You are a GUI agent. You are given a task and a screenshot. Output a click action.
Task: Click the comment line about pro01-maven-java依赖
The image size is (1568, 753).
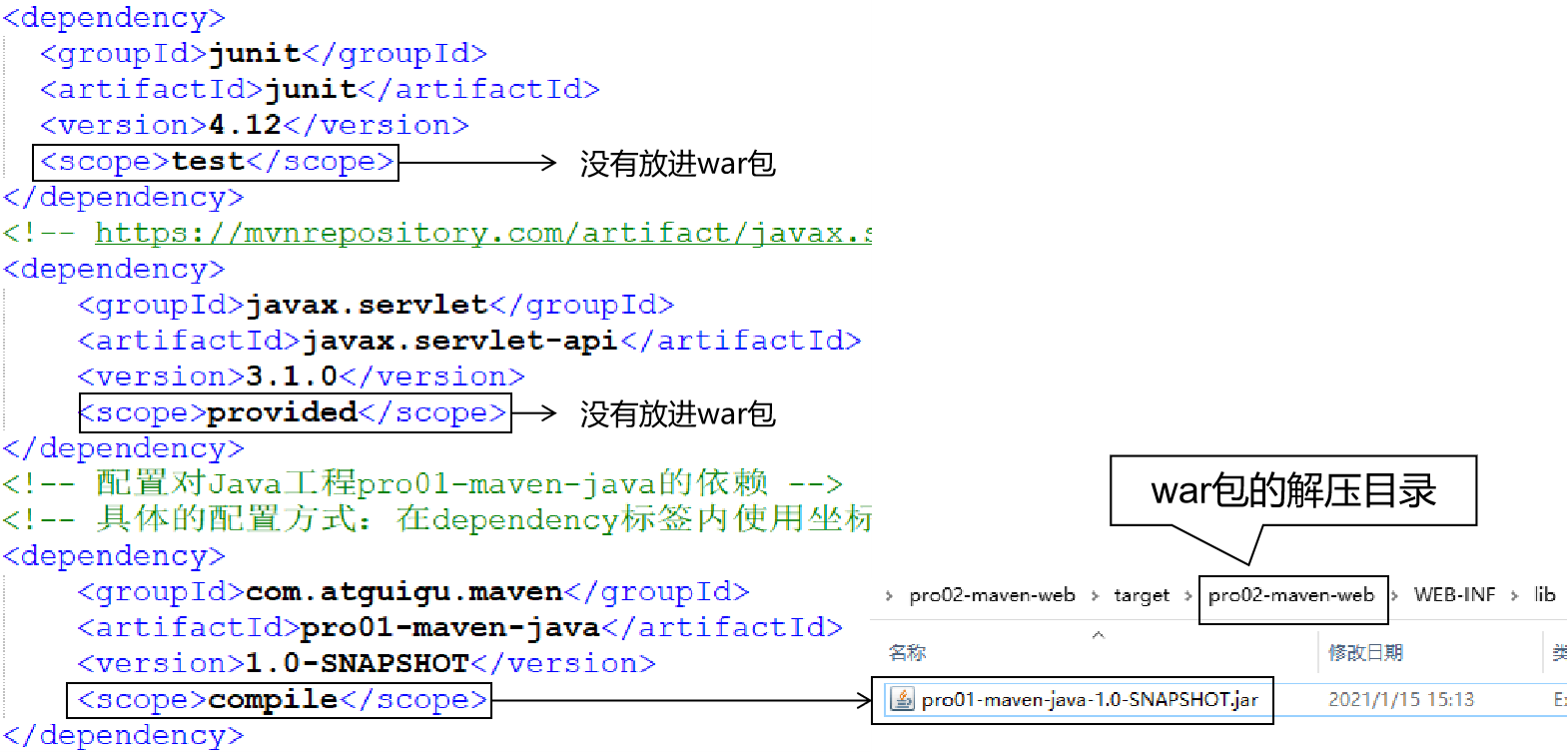[422, 483]
